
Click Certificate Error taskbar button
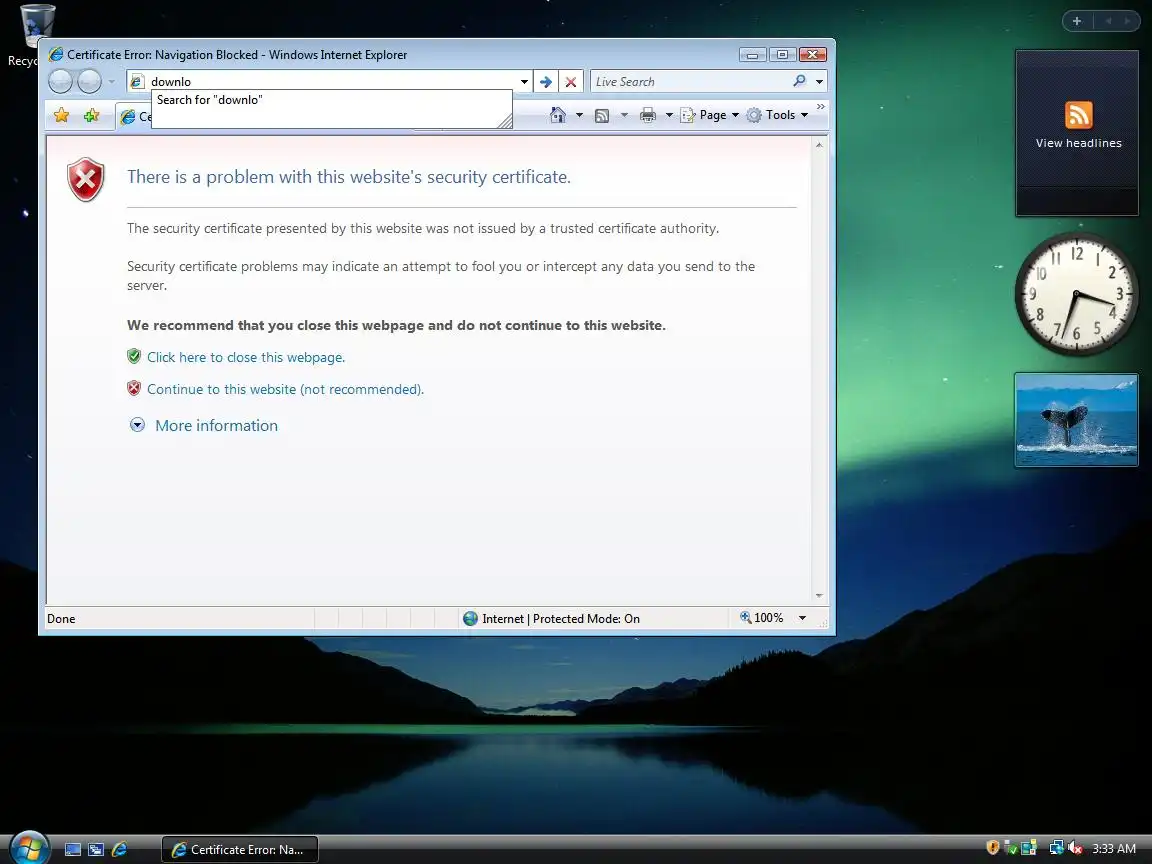pos(240,849)
